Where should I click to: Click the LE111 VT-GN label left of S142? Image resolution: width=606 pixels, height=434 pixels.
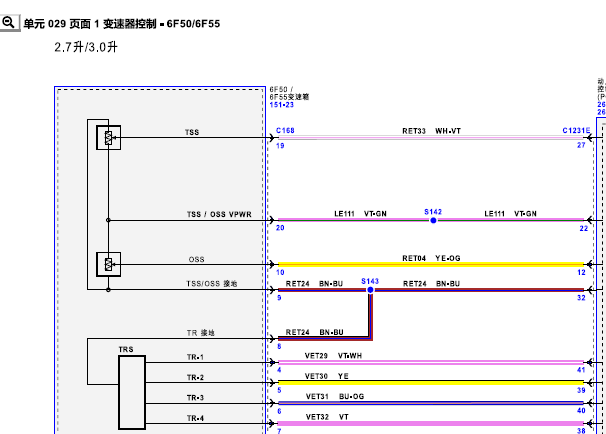[360, 214]
